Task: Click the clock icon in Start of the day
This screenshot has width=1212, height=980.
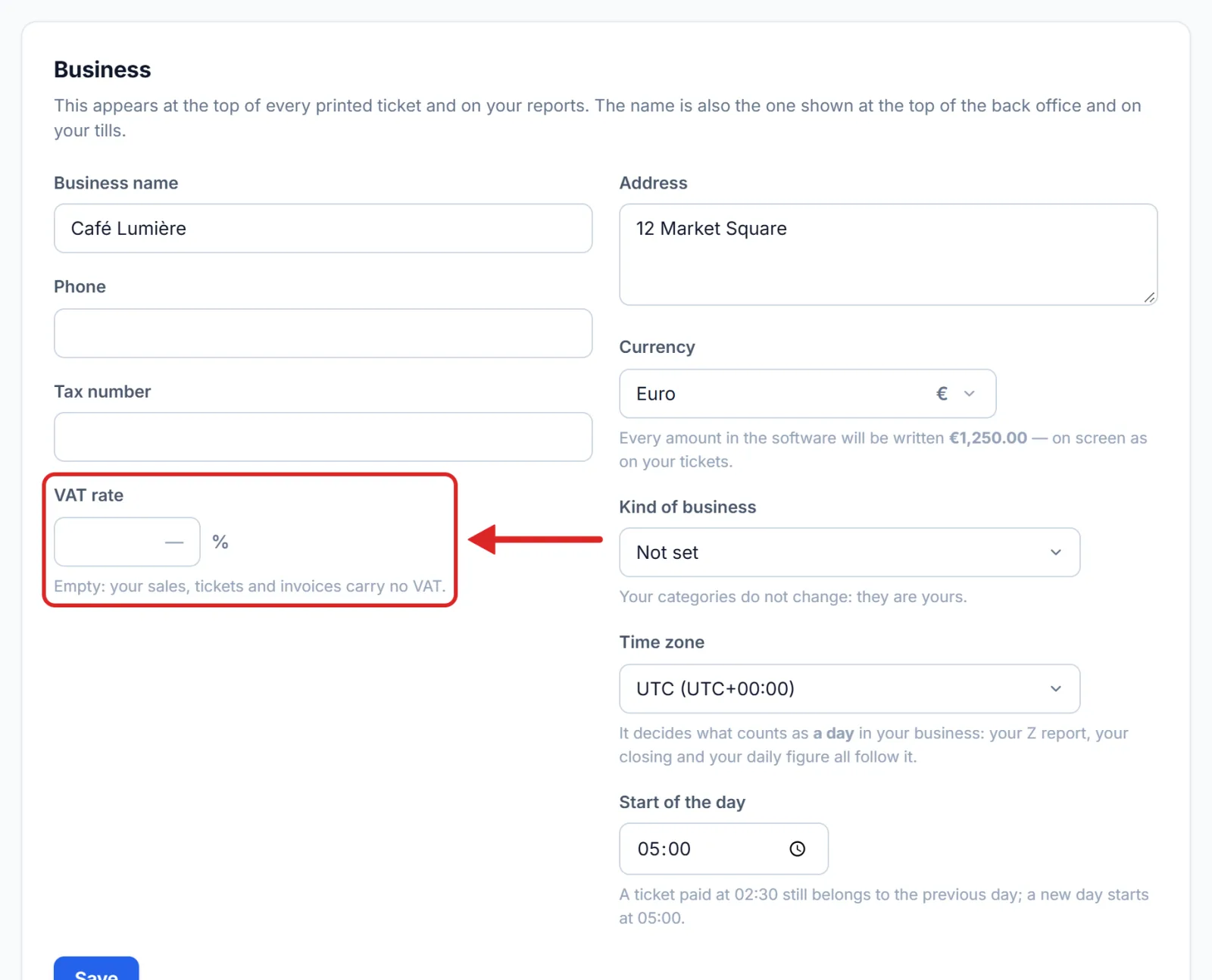Action: [x=797, y=849]
